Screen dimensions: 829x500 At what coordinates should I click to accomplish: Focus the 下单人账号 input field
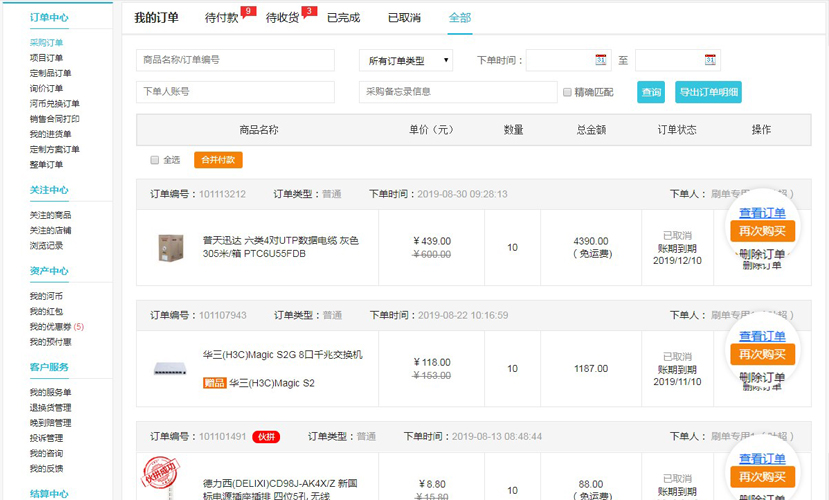(235, 92)
